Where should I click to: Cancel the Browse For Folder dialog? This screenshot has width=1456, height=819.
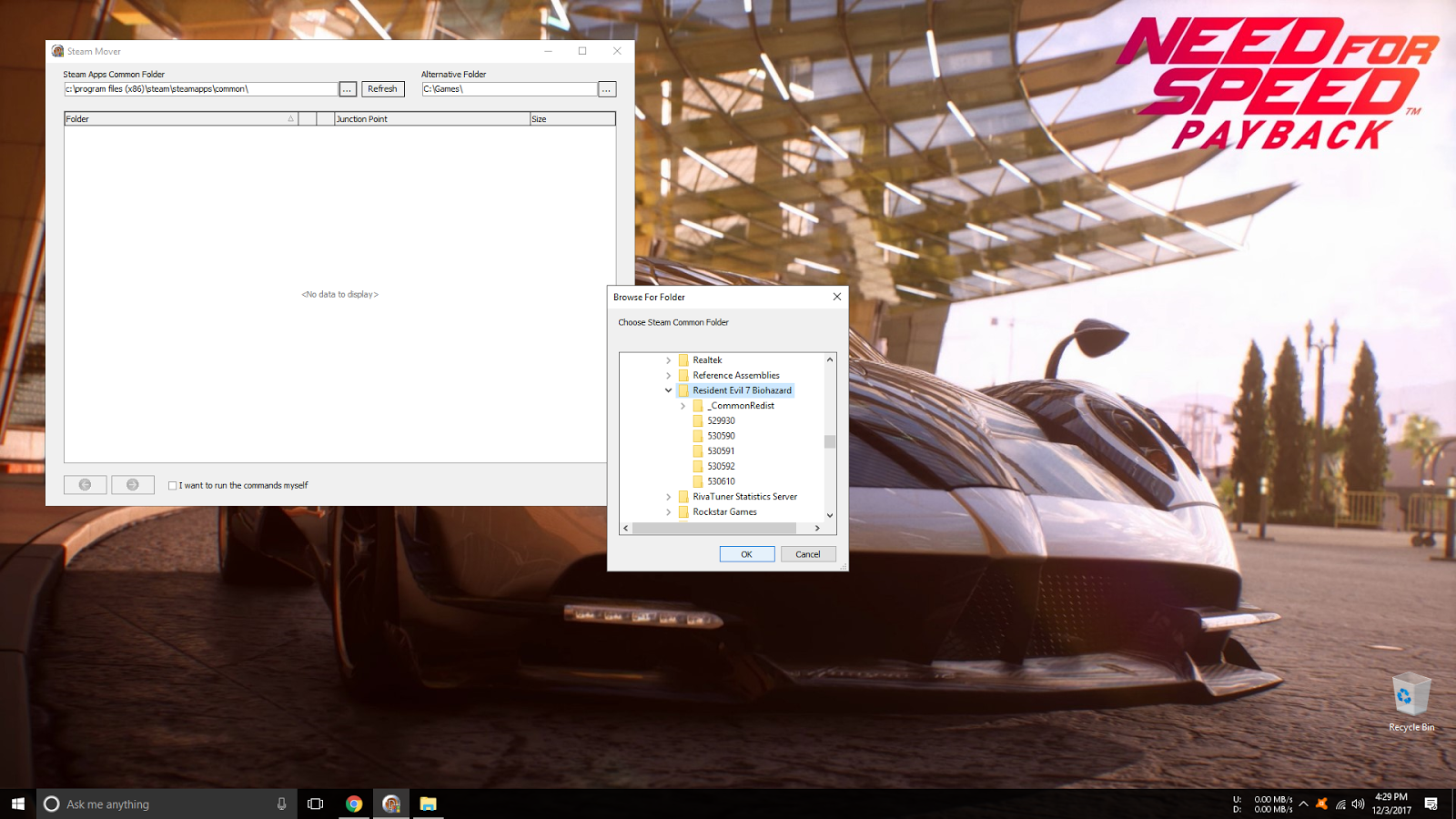tap(808, 554)
